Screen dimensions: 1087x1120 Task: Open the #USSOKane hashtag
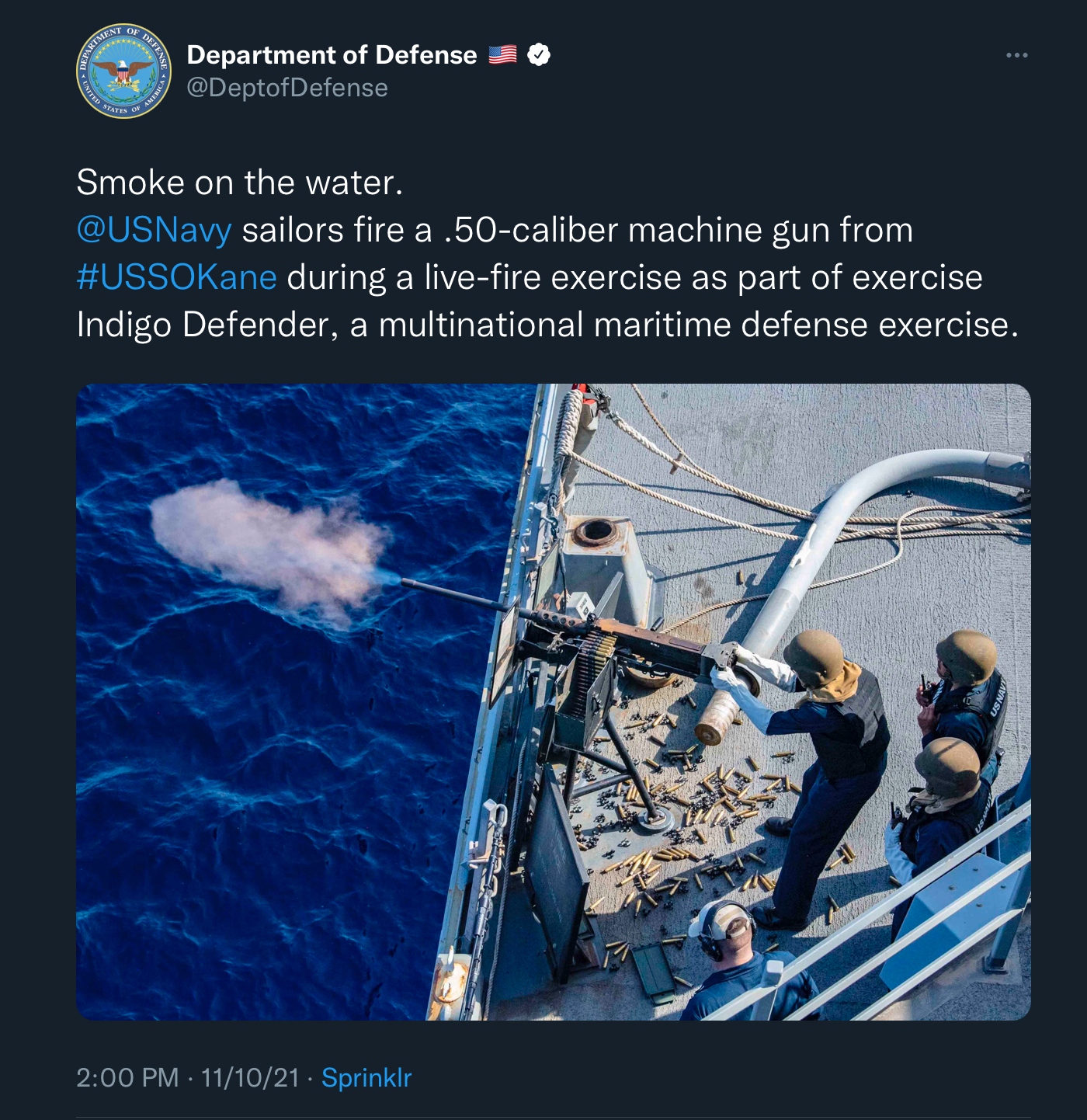176,277
